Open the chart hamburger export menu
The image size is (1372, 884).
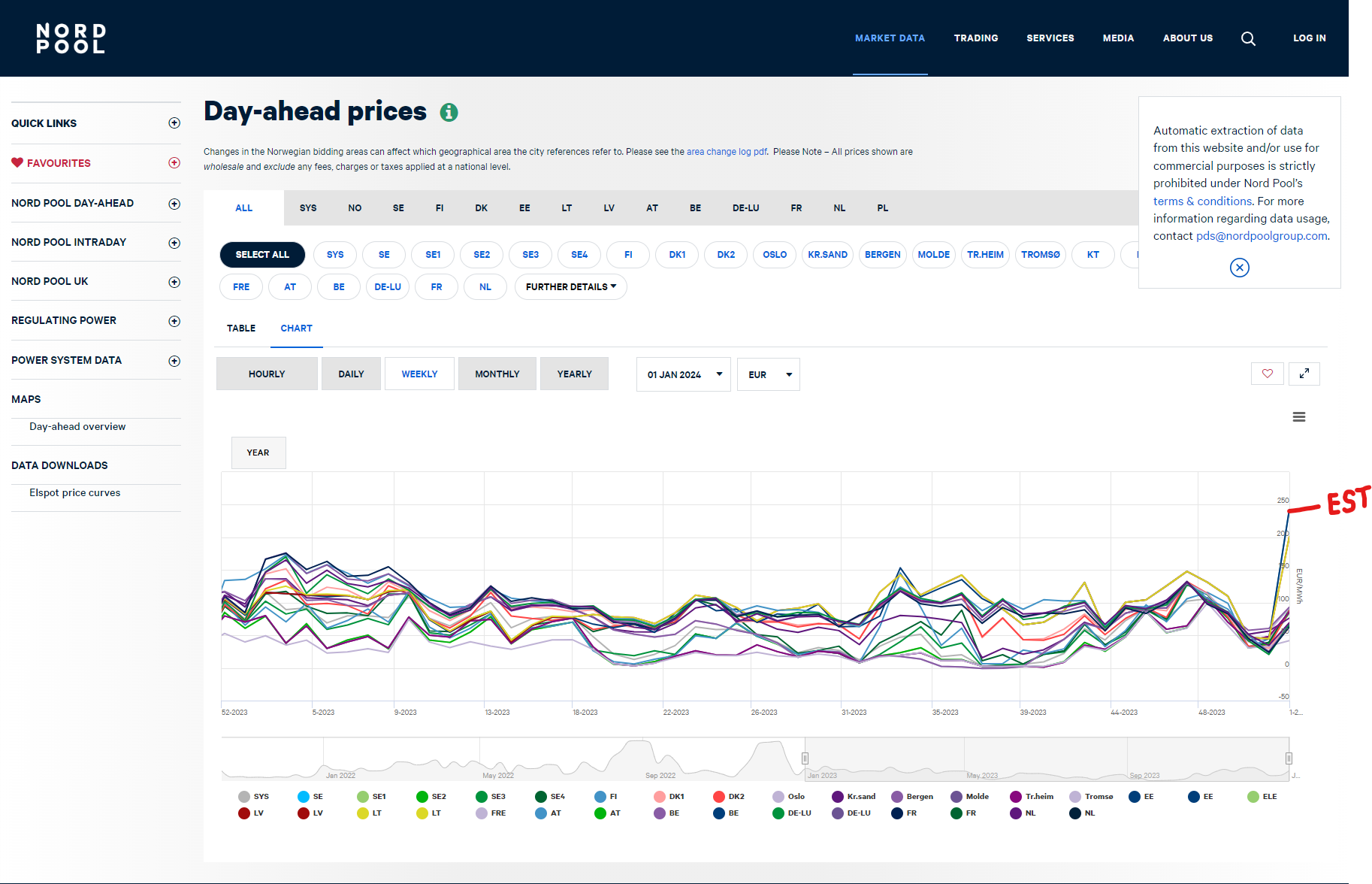point(1299,417)
